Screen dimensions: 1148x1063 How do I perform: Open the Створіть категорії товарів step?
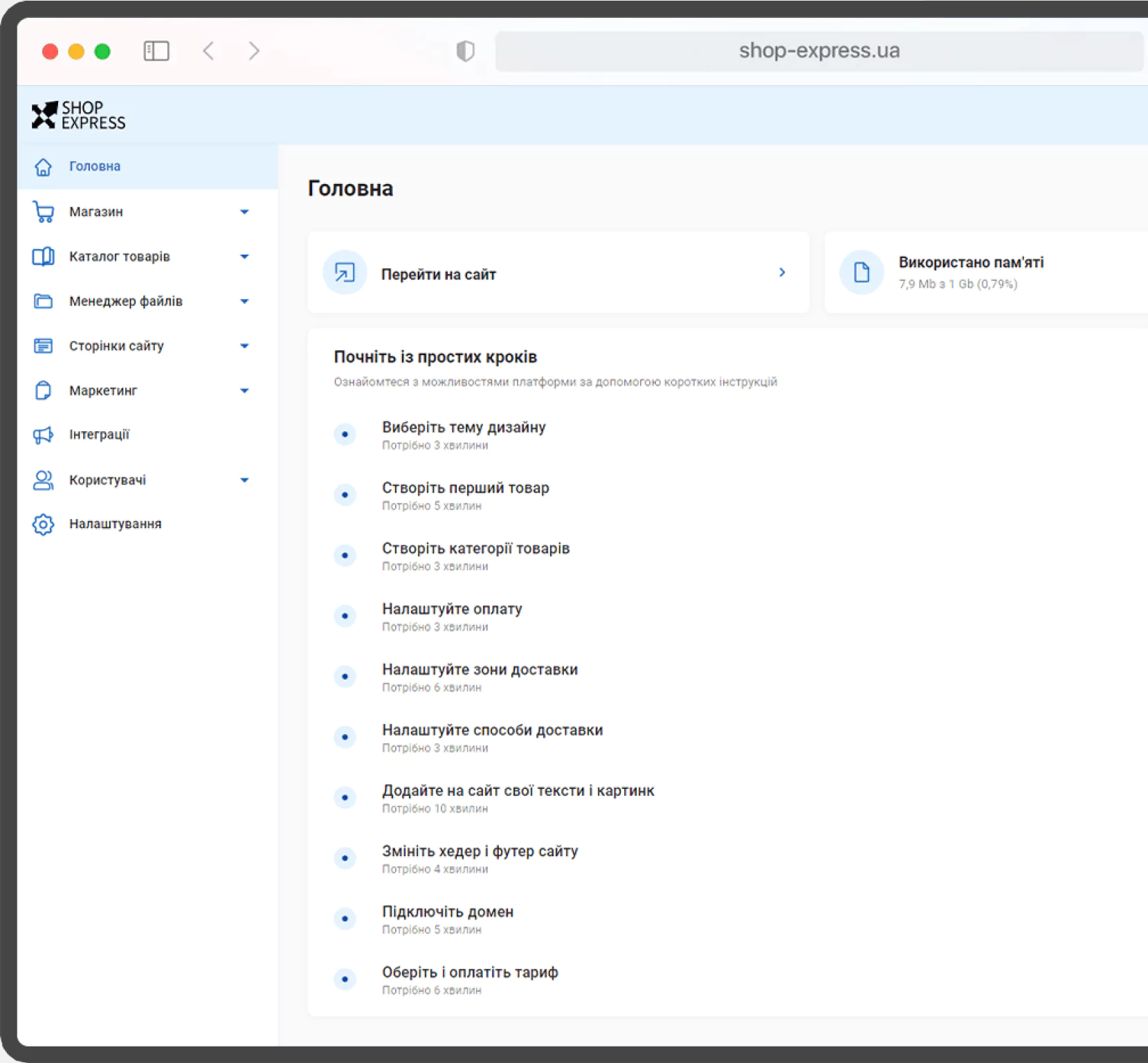(475, 548)
